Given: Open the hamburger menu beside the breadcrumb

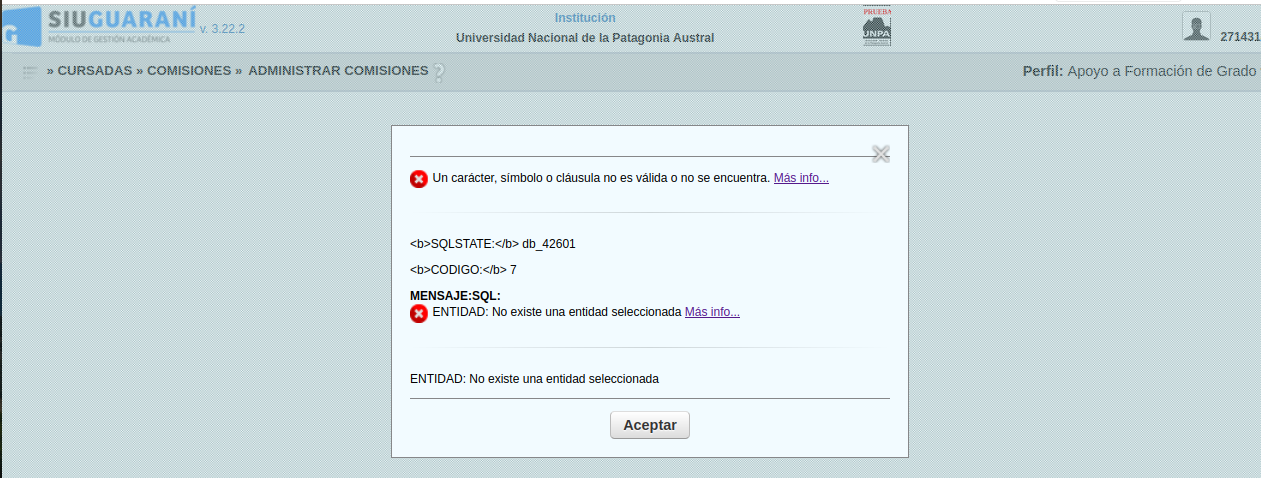Looking at the screenshot, I should [30, 72].
